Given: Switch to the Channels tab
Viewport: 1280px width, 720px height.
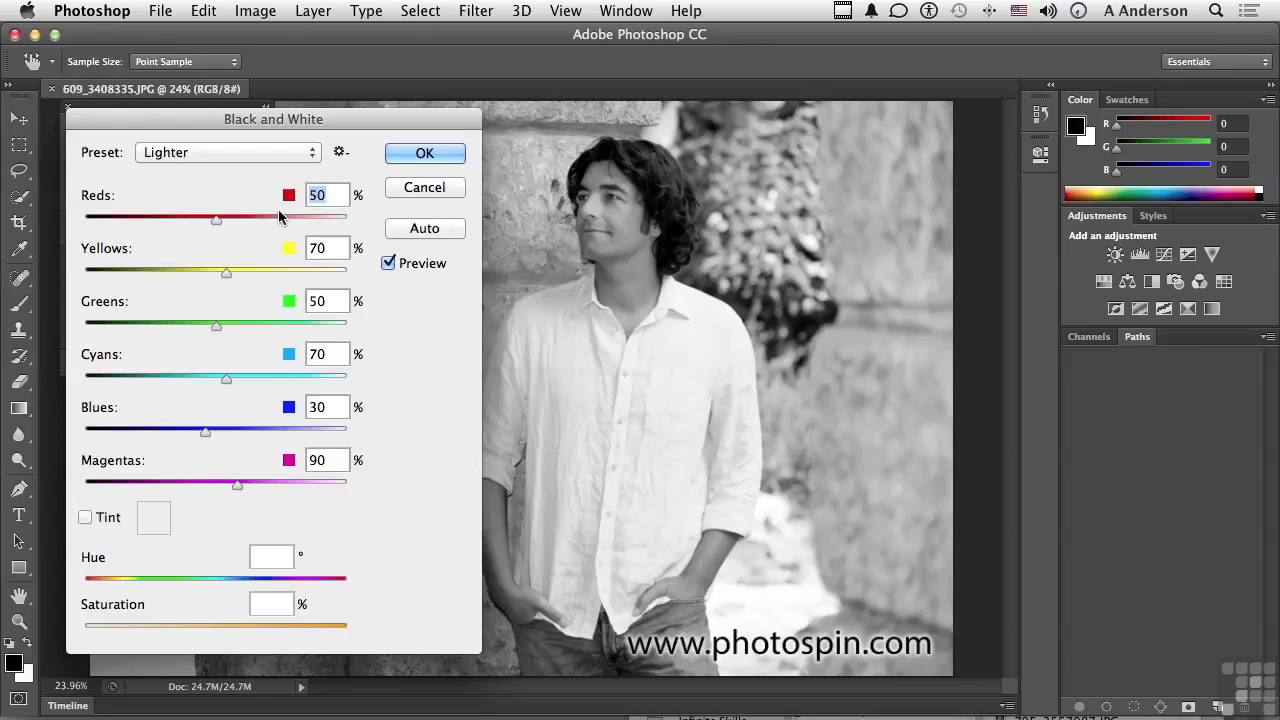Looking at the screenshot, I should point(1088,337).
